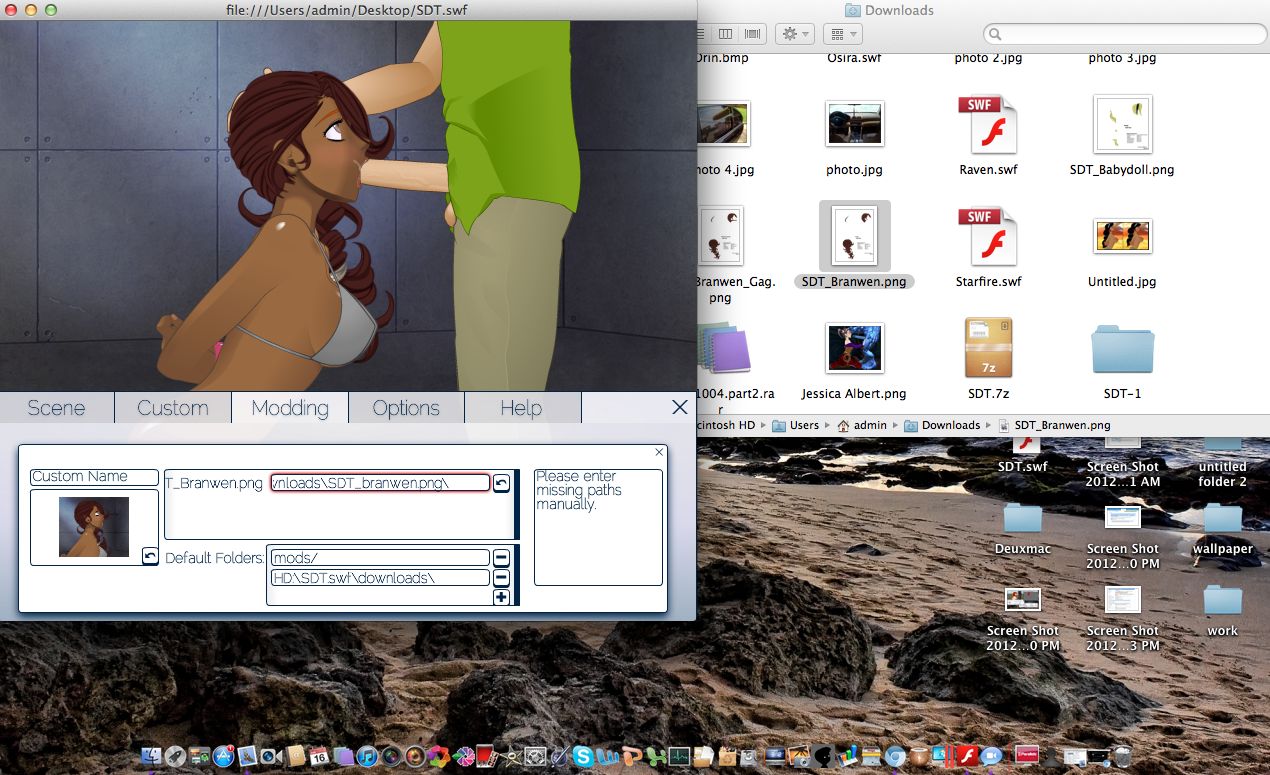
Task: Reset the SDT_branwen.png path entry
Action: tap(502, 483)
